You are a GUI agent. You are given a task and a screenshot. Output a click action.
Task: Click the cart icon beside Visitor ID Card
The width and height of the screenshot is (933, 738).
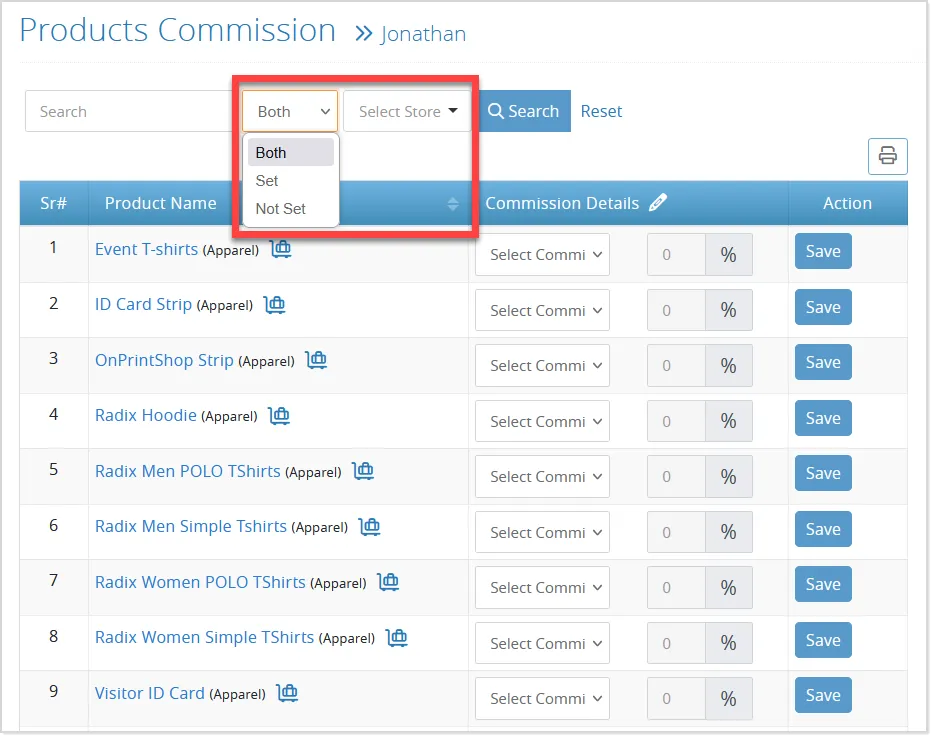(287, 693)
